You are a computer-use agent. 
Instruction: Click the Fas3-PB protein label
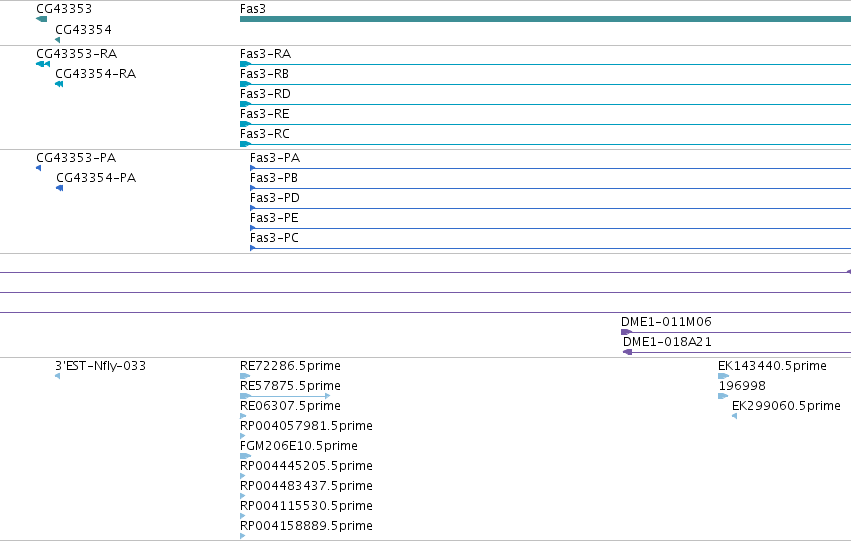274,178
